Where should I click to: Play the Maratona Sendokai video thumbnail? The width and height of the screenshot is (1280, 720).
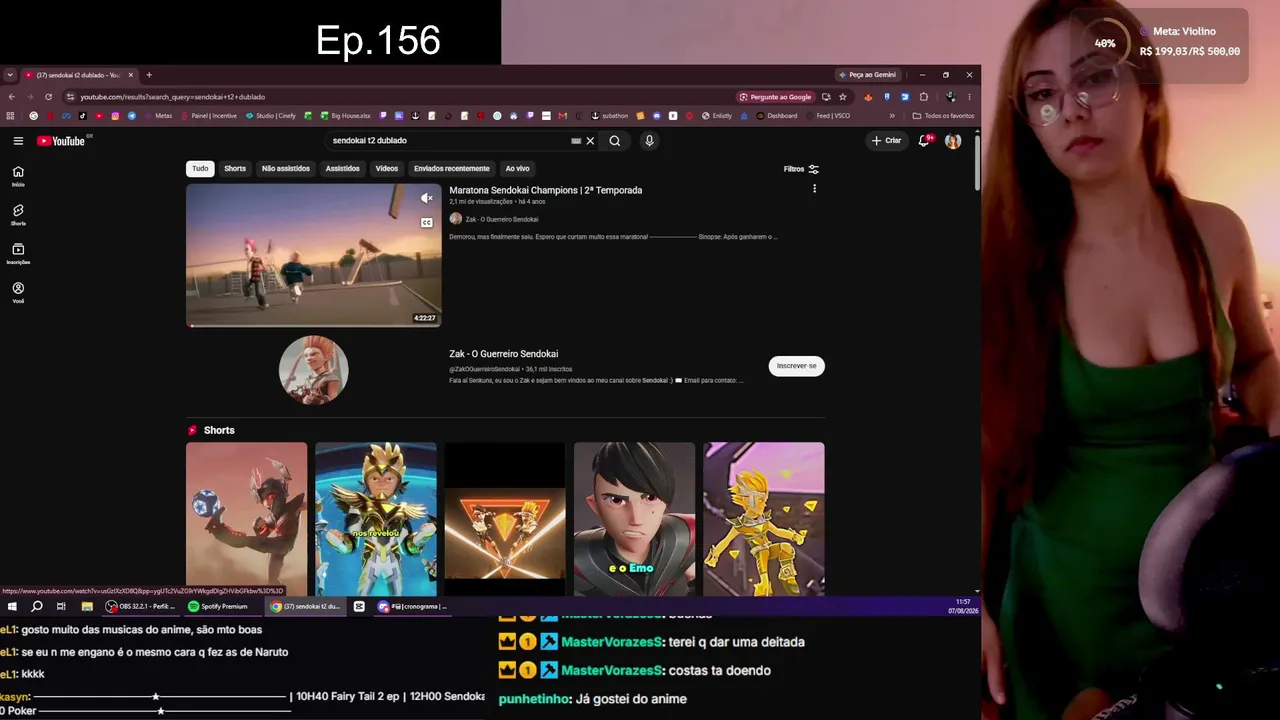[313, 255]
